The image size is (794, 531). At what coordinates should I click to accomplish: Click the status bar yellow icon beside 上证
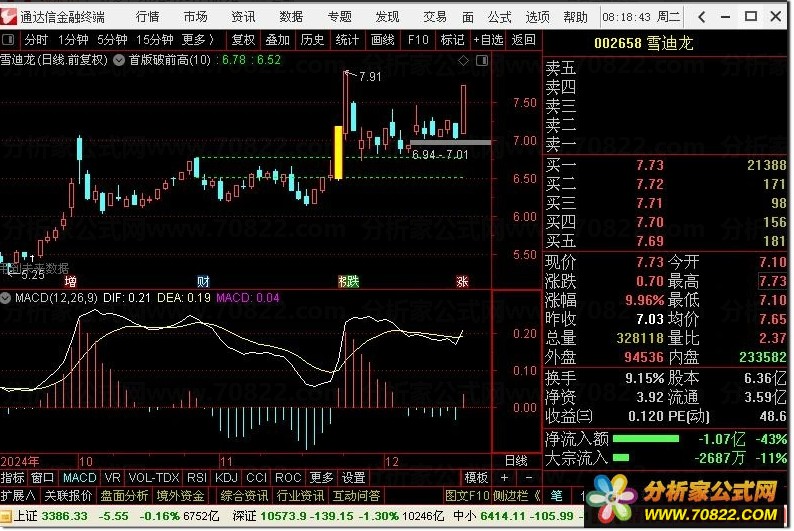pos(6,516)
